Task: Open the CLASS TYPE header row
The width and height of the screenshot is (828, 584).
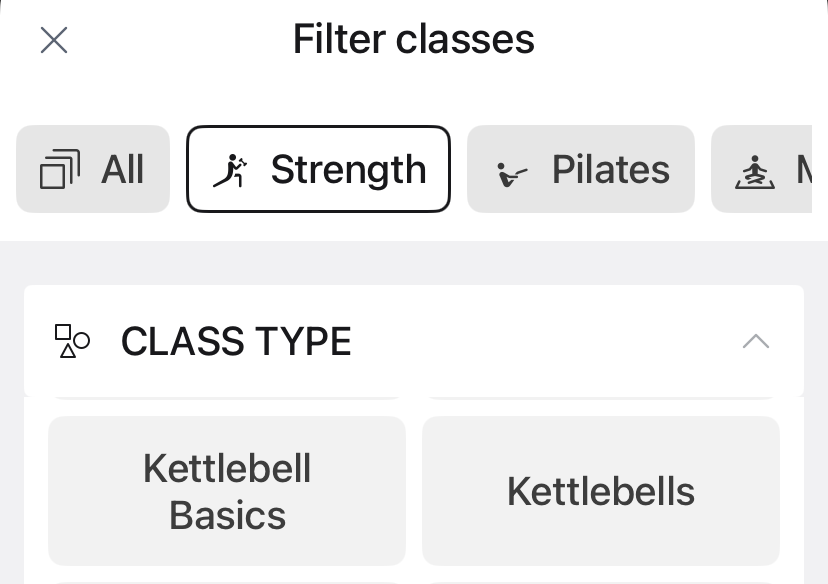Action: coord(414,341)
